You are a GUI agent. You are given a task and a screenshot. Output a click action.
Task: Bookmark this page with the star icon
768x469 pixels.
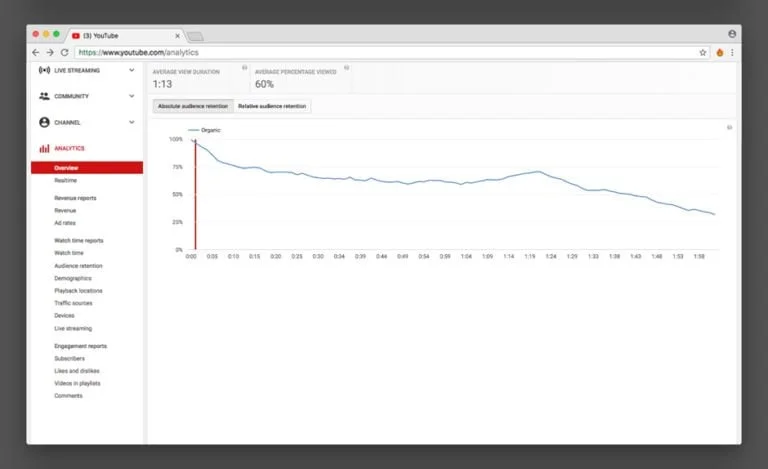click(x=703, y=52)
